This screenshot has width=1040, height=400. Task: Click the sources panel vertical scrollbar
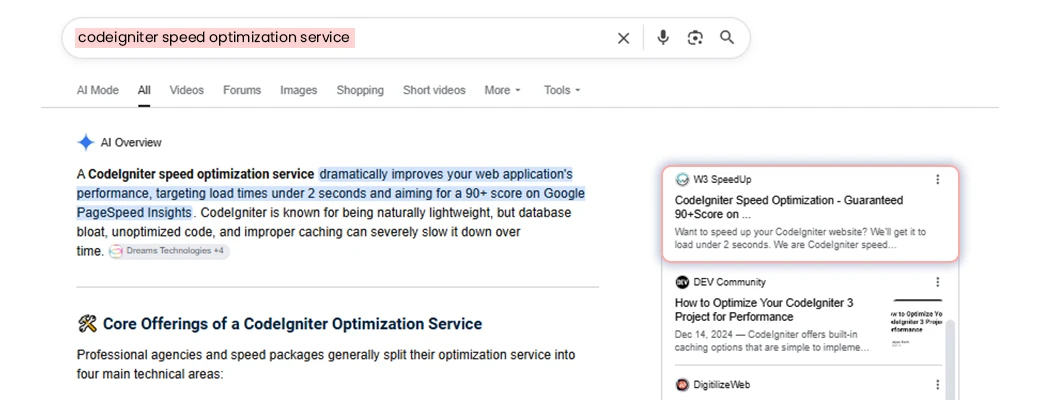[x=950, y=358]
